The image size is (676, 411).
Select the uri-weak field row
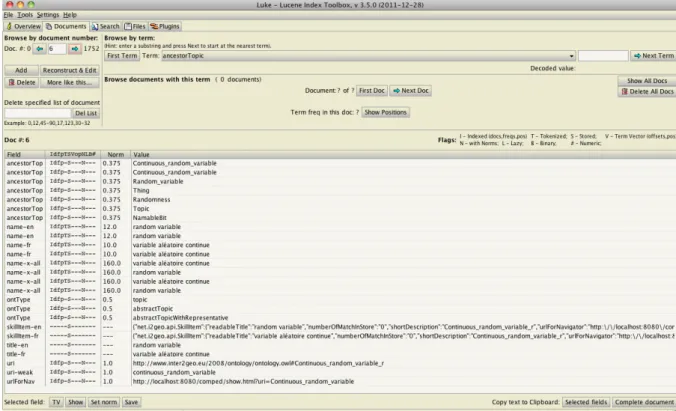340,372
